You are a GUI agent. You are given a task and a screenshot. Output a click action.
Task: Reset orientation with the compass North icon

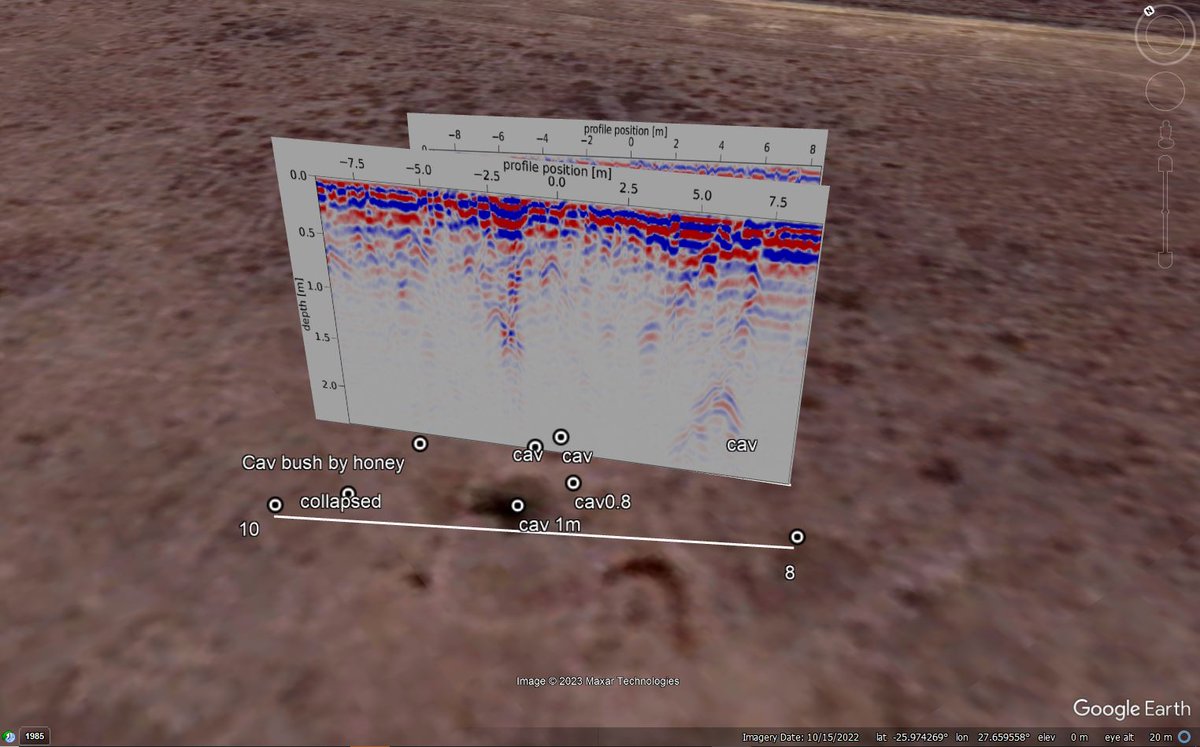(1147, 11)
